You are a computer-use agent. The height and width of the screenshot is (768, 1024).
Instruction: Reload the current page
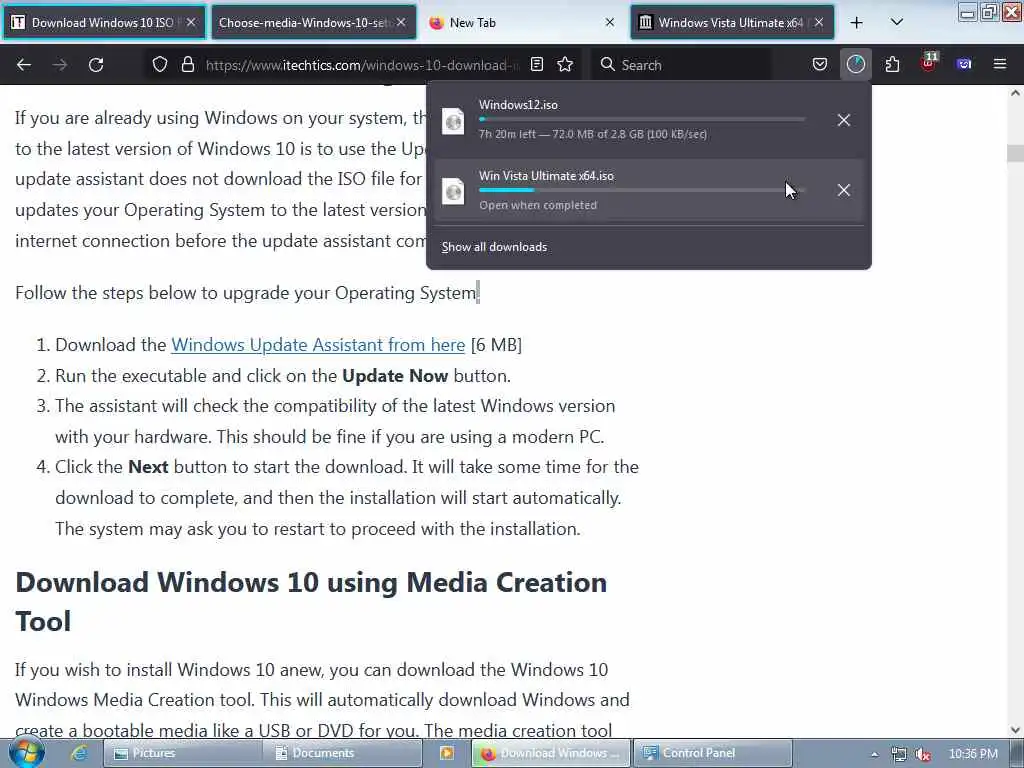coord(96,65)
